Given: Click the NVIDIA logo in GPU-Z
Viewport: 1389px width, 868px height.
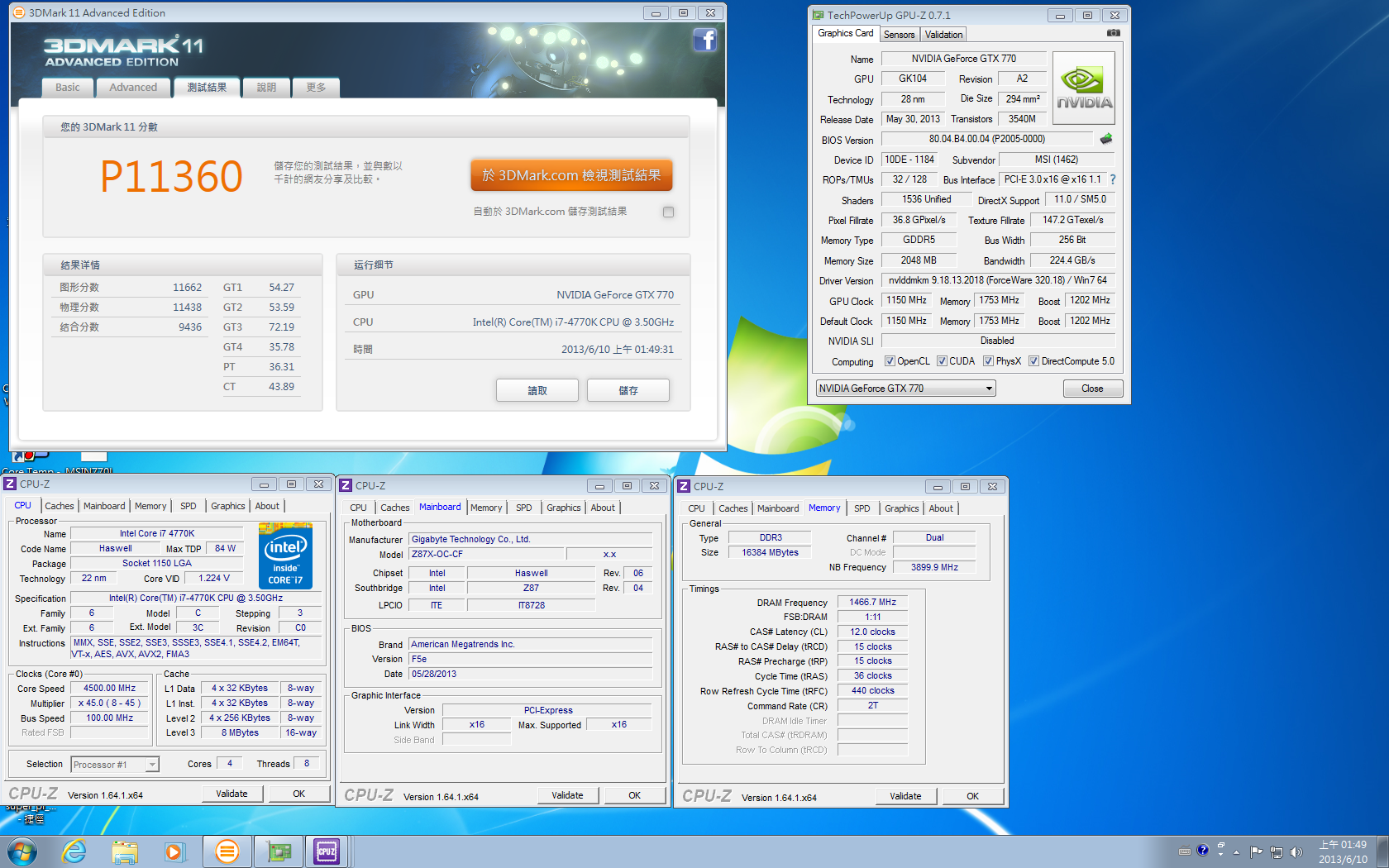Looking at the screenshot, I should pos(1084,88).
